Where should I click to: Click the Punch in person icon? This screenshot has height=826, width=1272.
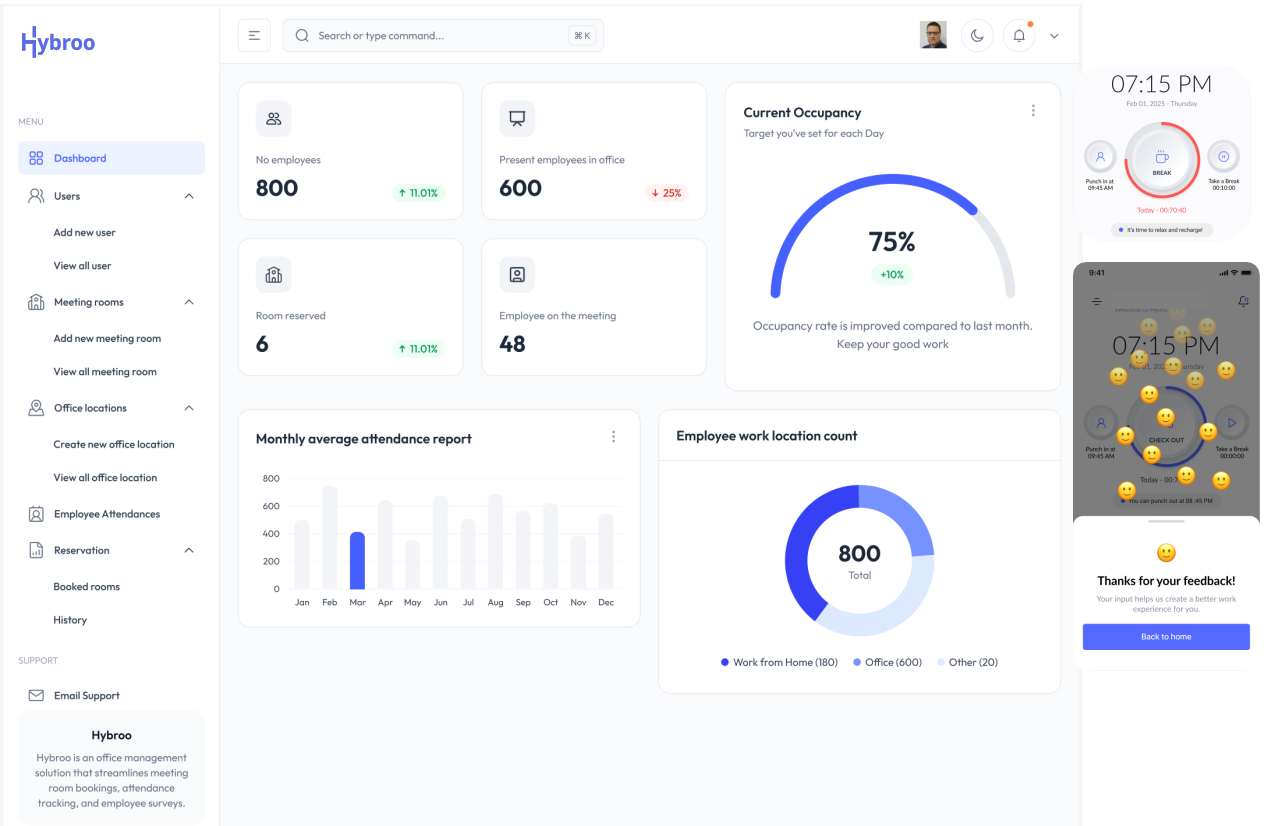[1100, 156]
